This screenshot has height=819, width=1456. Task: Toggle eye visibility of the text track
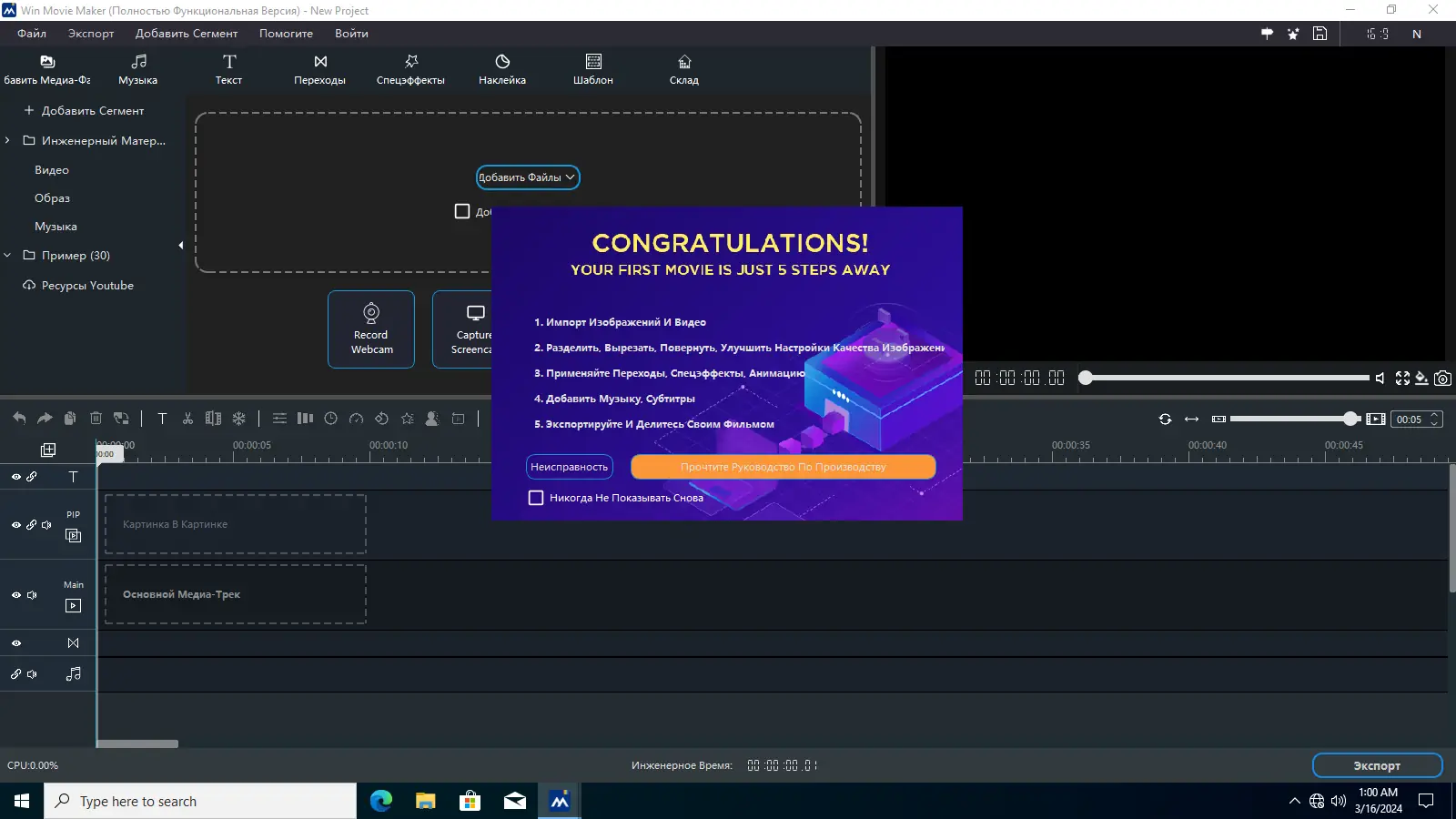(16, 477)
